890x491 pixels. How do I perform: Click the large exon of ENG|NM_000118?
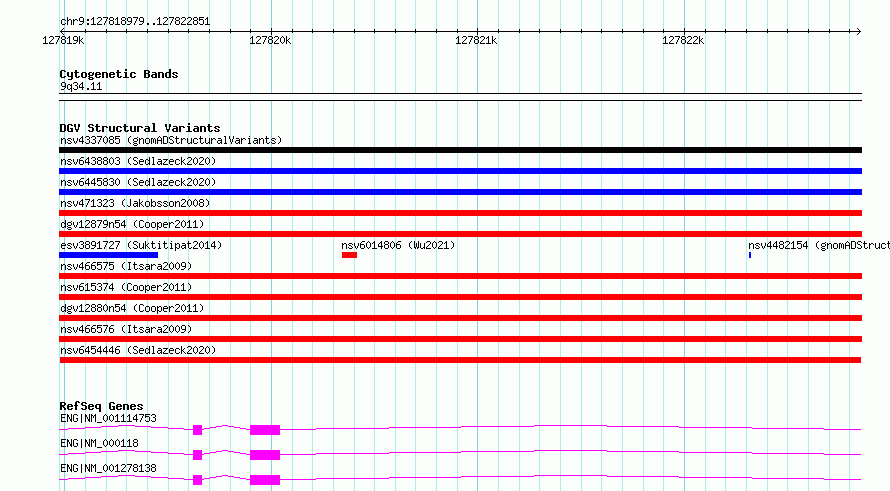[265, 455]
